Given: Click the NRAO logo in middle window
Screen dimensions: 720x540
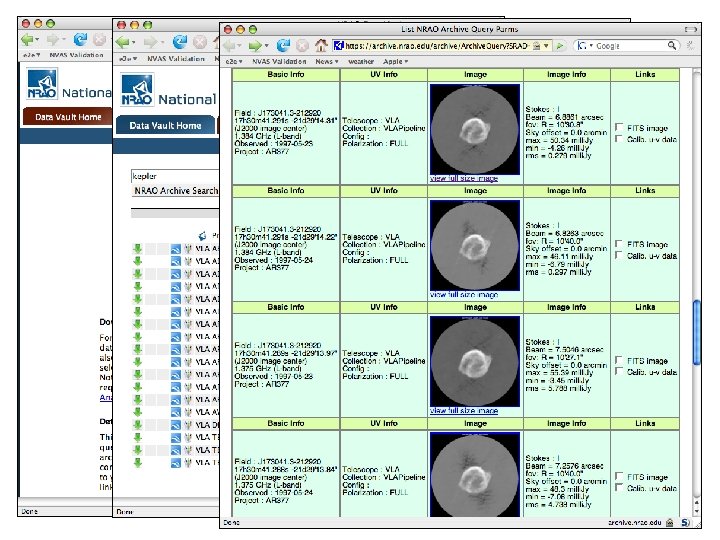Looking at the screenshot, I should click(x=137, y=90).
